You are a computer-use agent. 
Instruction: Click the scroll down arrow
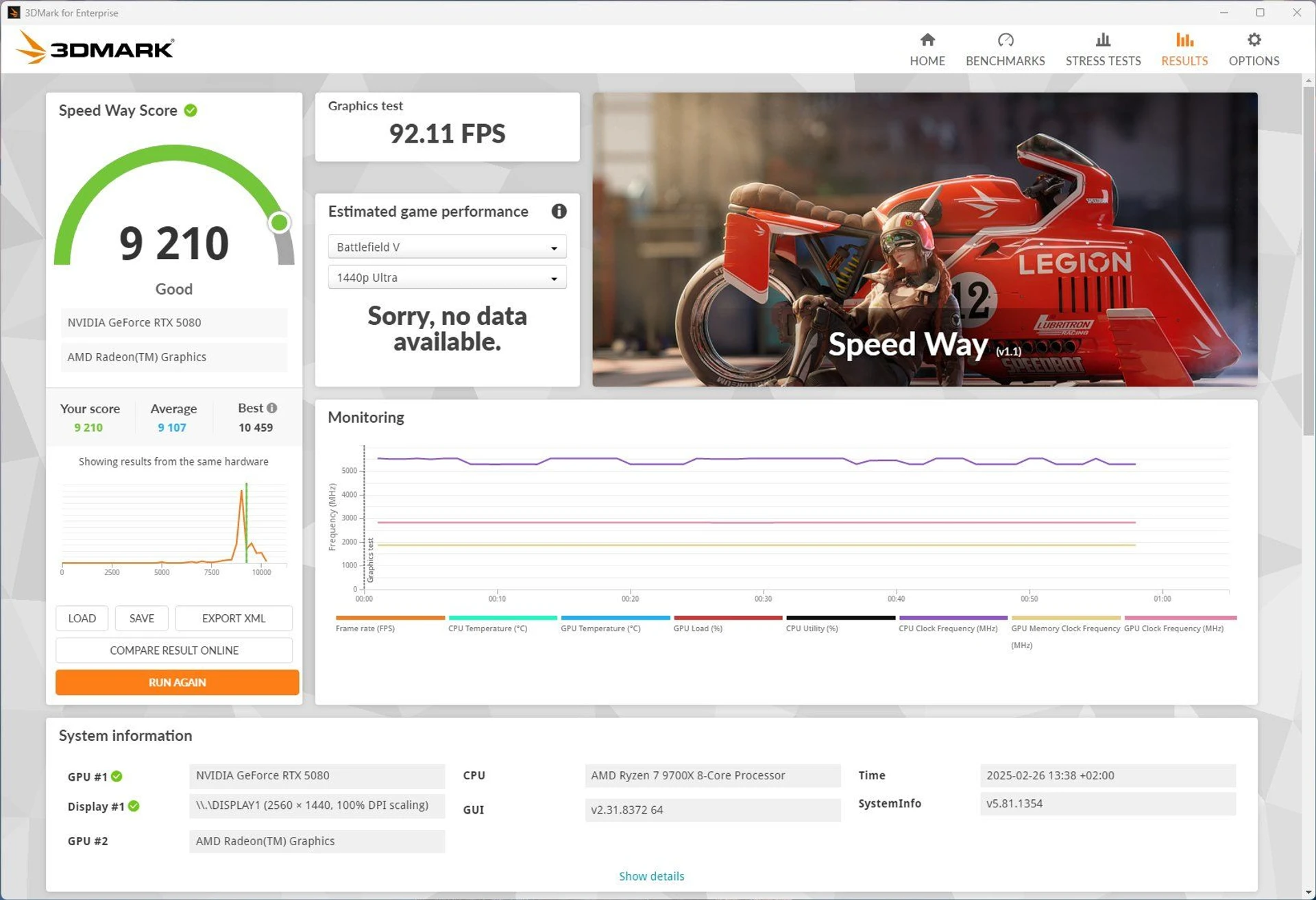1308,892
